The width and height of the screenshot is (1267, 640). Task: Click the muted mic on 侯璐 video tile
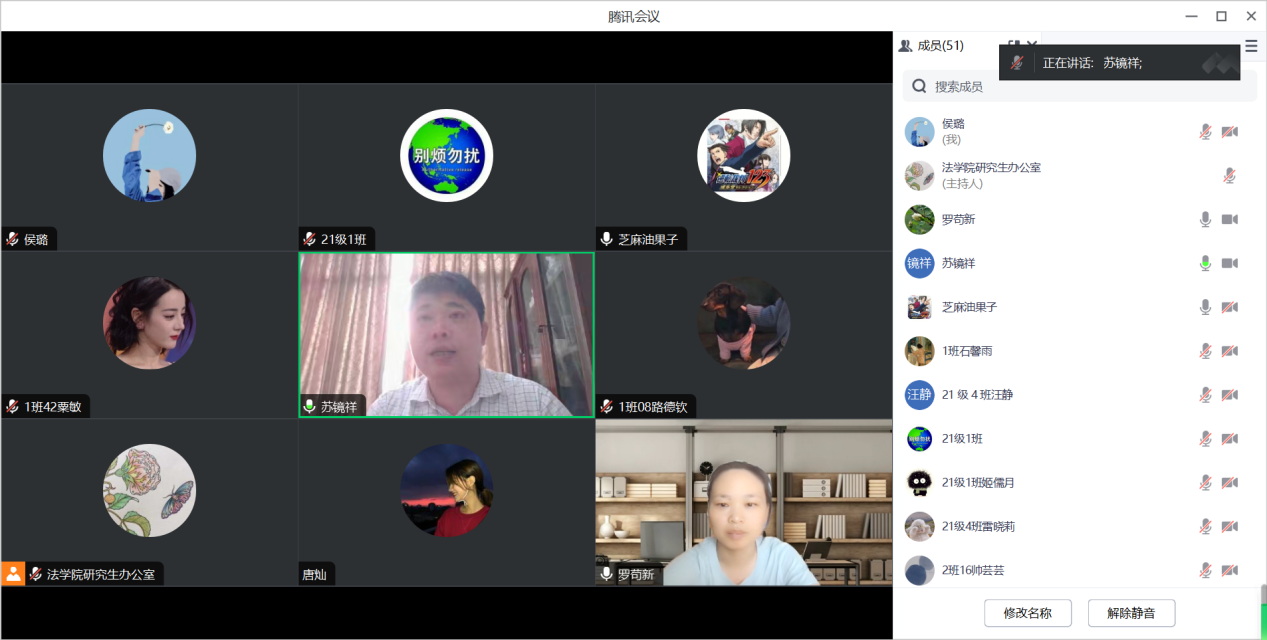[x=13, y=239]
